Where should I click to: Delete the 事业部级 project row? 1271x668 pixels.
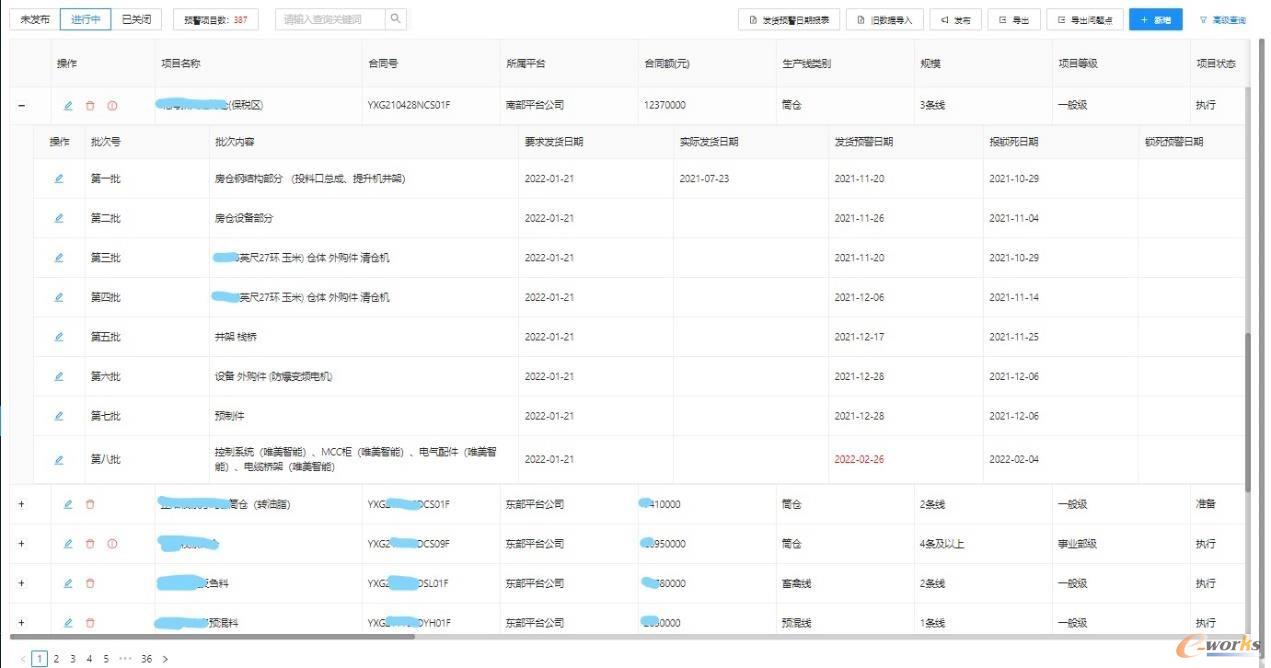tap(90, 544)
